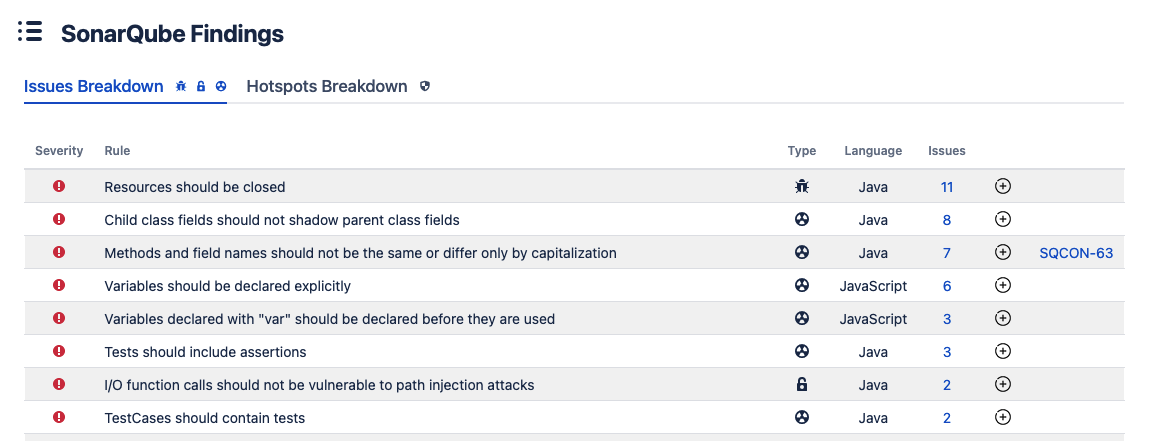Switch to the Hotspots Breakdown tab
The height and width of the screenshot is (441, 1154).
click(x=327, y=86)
